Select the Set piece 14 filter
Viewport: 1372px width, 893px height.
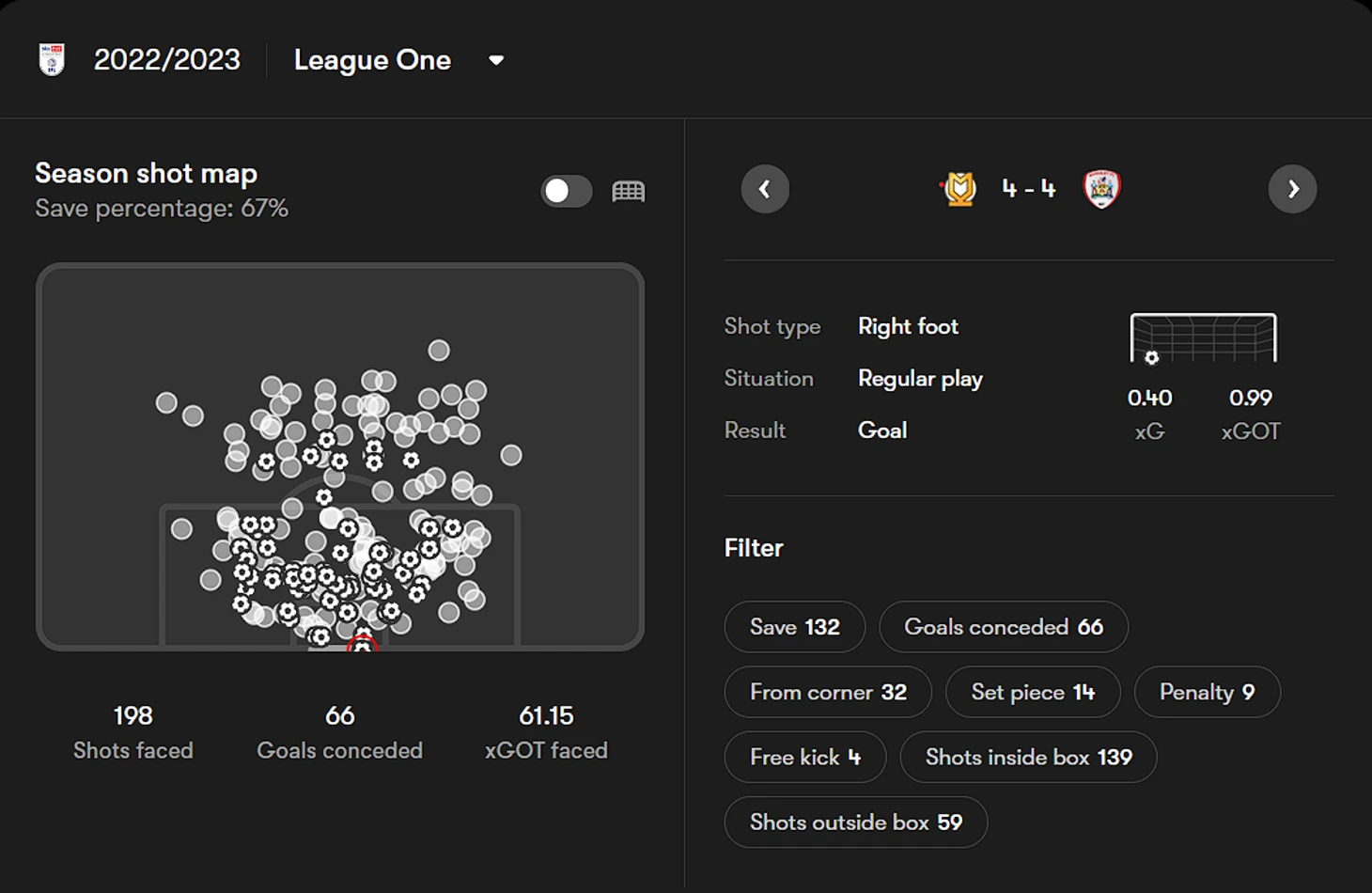click(1032, 693)
